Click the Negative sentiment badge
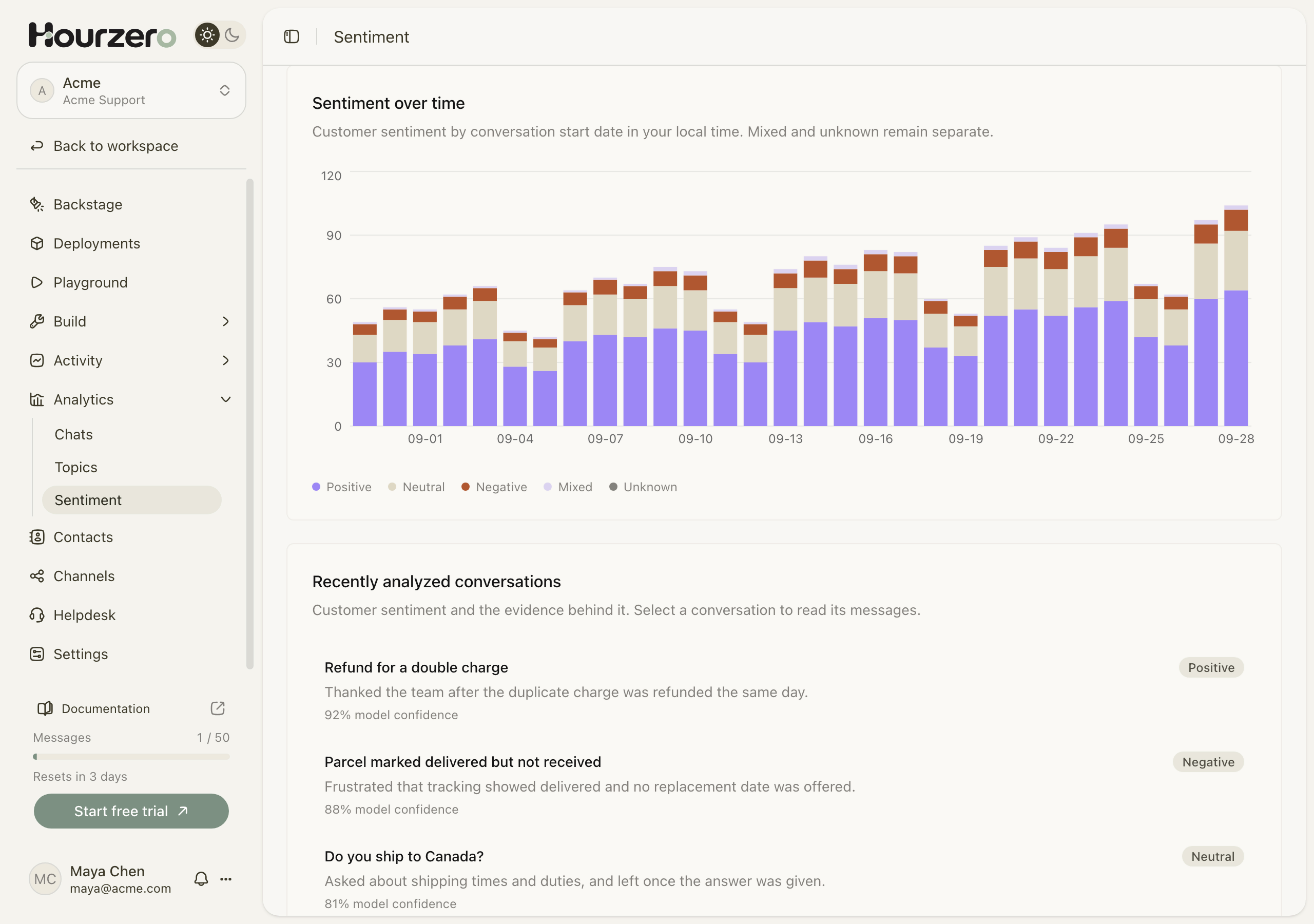Screen dimensions: 1314x924 coord(1208,762)
